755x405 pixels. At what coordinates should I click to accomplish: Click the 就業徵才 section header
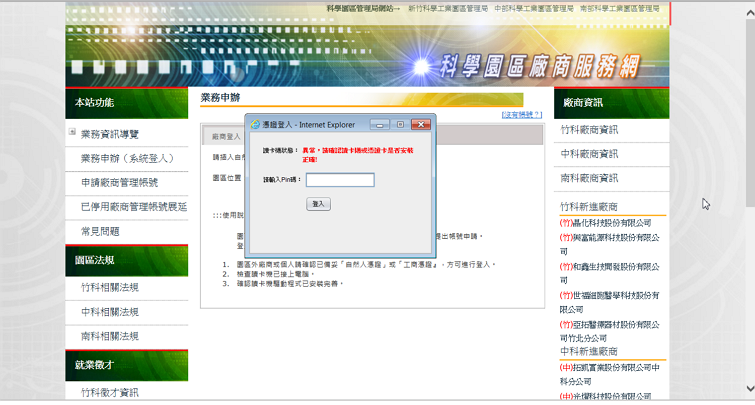(x=127, y=365)
